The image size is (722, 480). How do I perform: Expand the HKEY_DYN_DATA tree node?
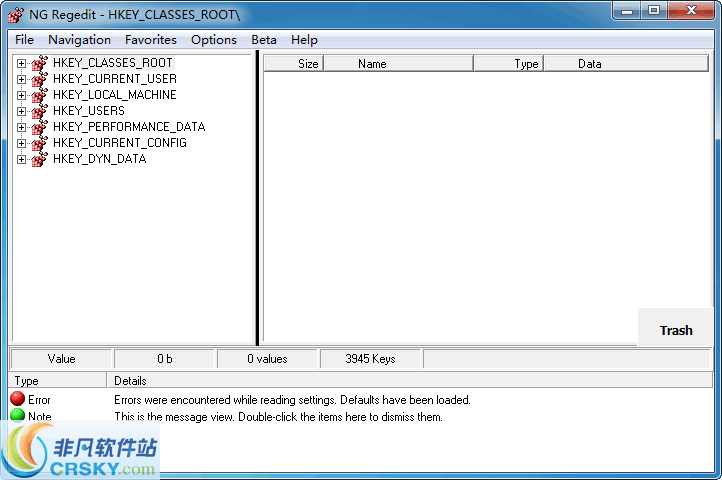[21, 159]
